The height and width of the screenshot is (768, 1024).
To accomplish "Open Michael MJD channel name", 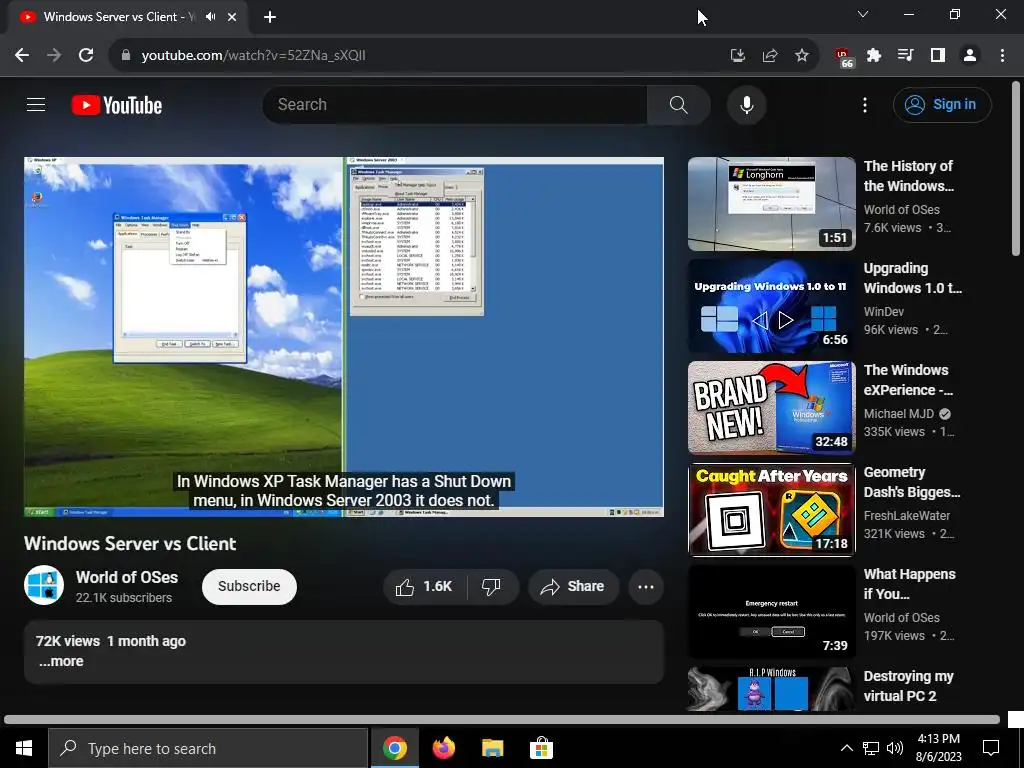I will point(899,413).
